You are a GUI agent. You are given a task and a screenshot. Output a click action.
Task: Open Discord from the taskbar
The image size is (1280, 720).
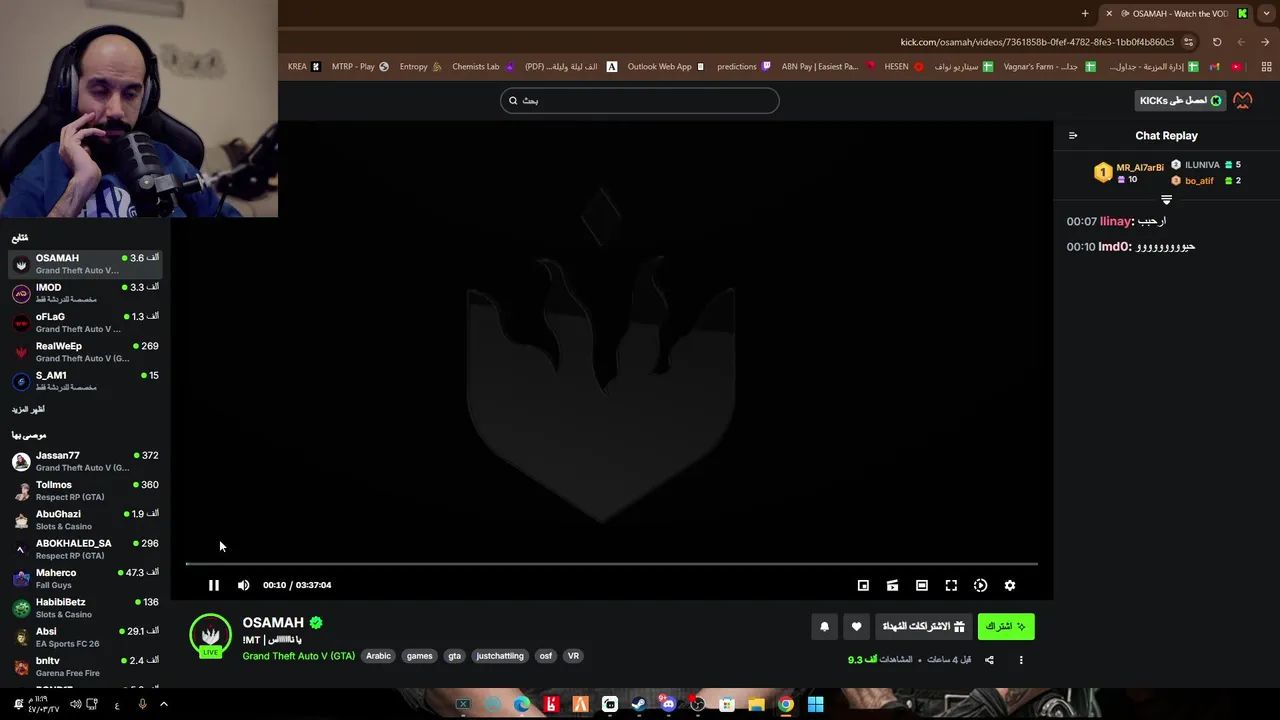[668, 705]
